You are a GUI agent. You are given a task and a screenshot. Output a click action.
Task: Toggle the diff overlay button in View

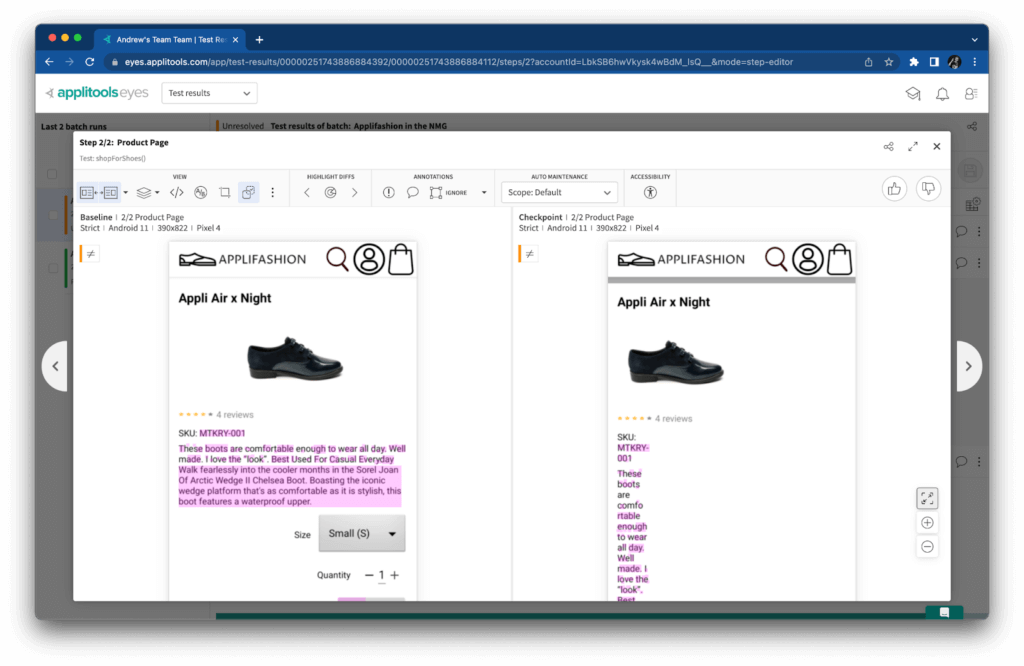(249, 192)
